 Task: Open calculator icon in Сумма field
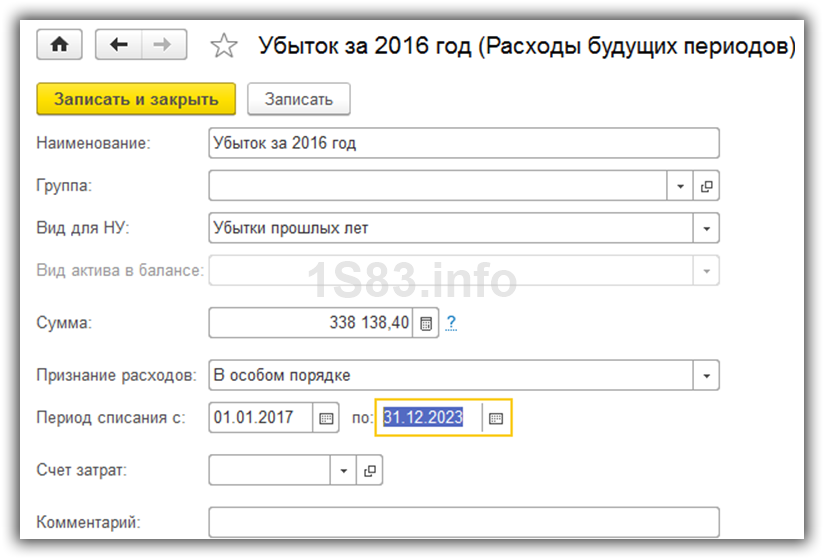[425, 323]
